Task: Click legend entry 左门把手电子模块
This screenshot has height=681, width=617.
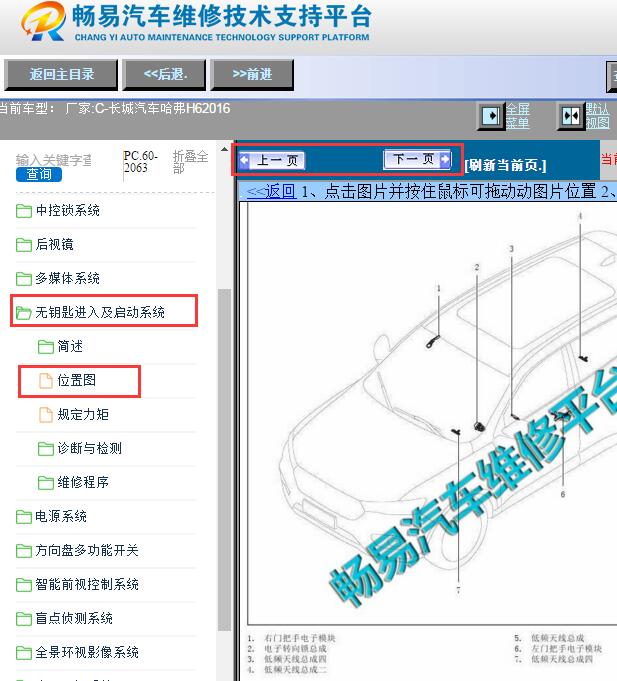Action: click(567, 648)
